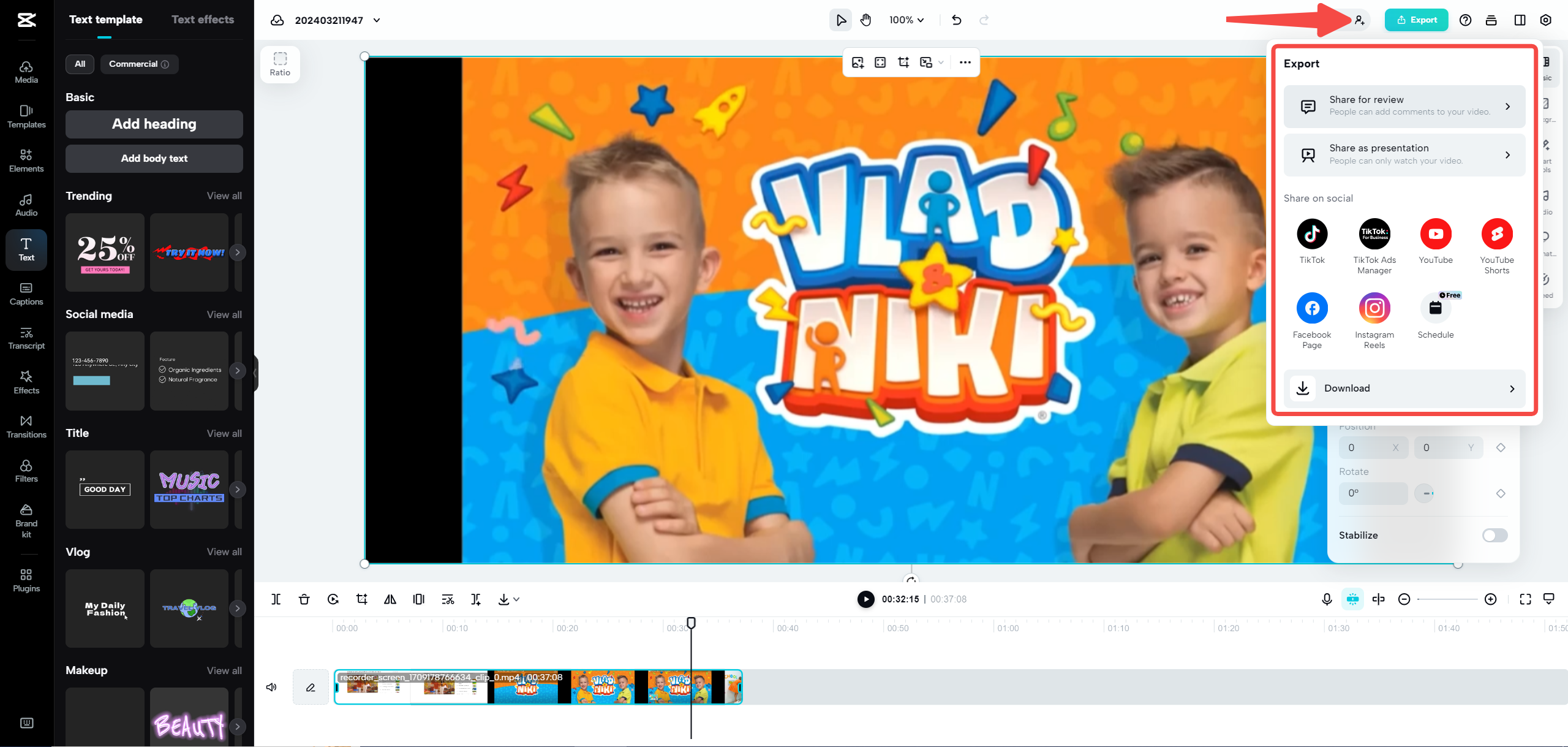Click the Add heading button
Screen dimensions: 1568x747
[x=154, y=124]
